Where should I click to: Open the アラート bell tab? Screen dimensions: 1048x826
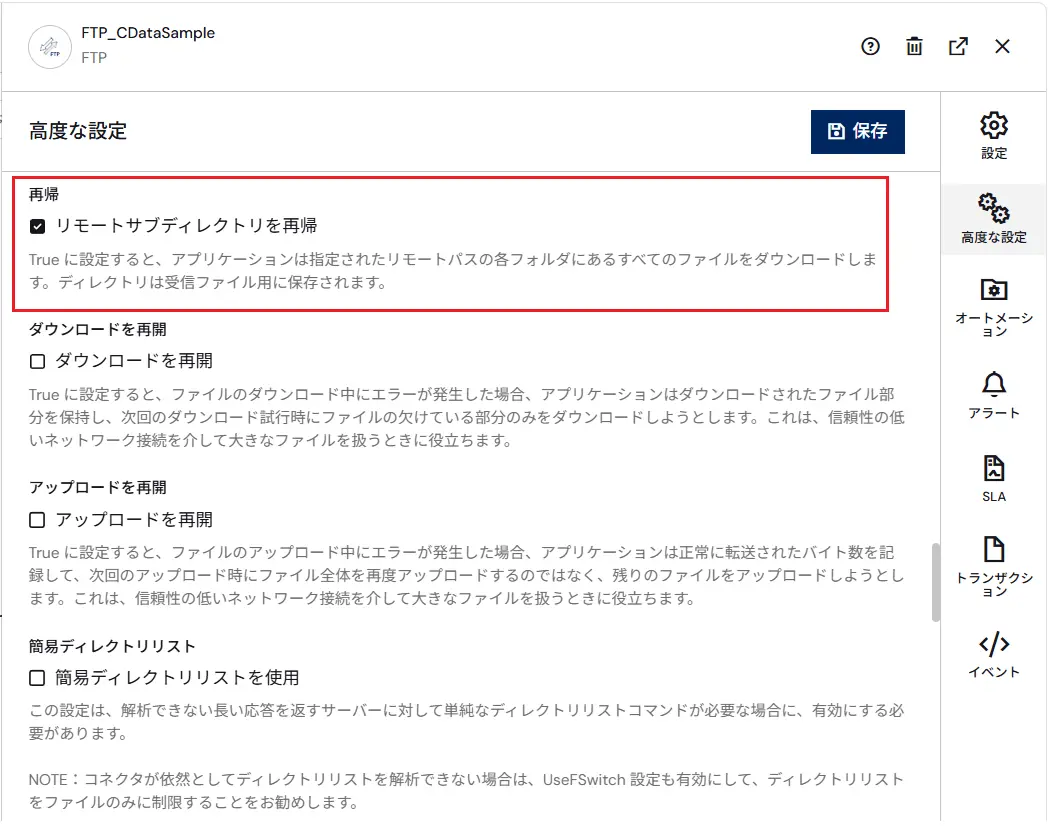(x=994, y=395)
